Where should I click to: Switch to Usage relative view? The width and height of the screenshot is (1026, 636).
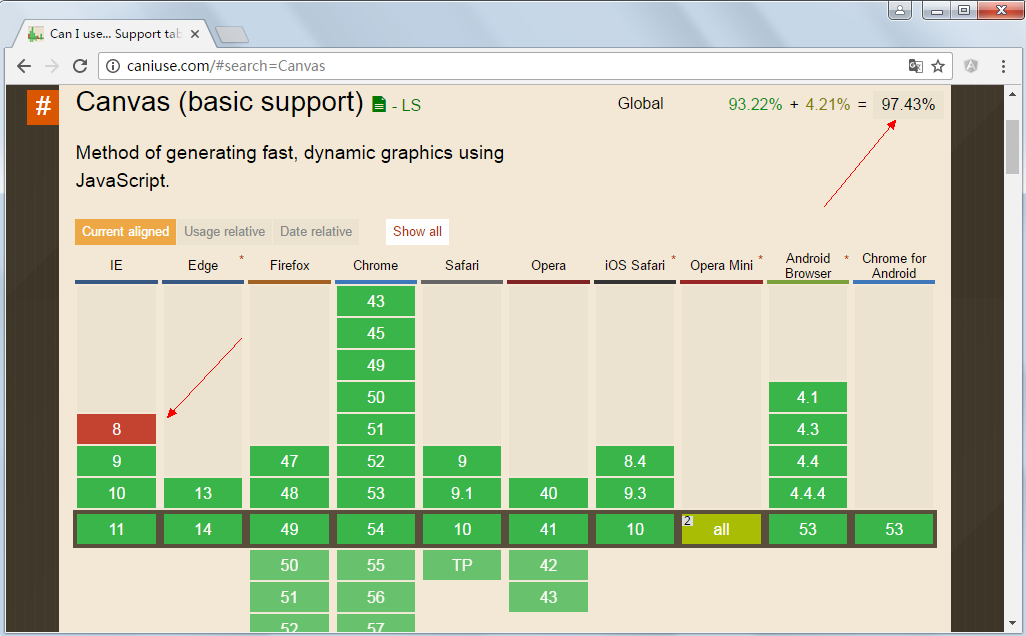coord(224,232)
